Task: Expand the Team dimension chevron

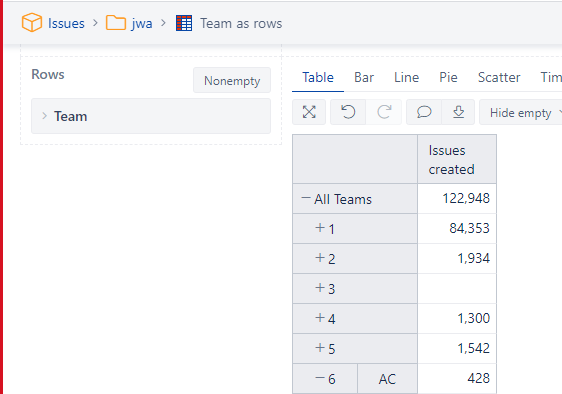Action: click(44, 116)
